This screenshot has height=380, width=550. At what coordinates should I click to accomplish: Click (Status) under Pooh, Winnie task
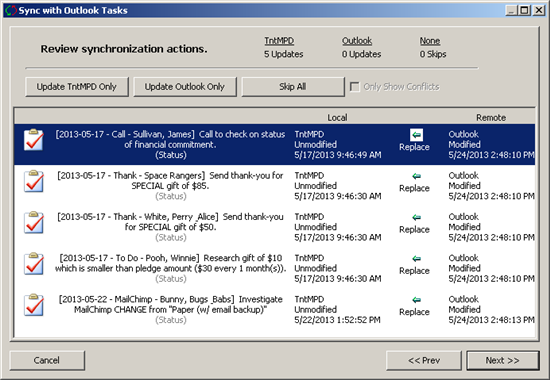[170, 279]
